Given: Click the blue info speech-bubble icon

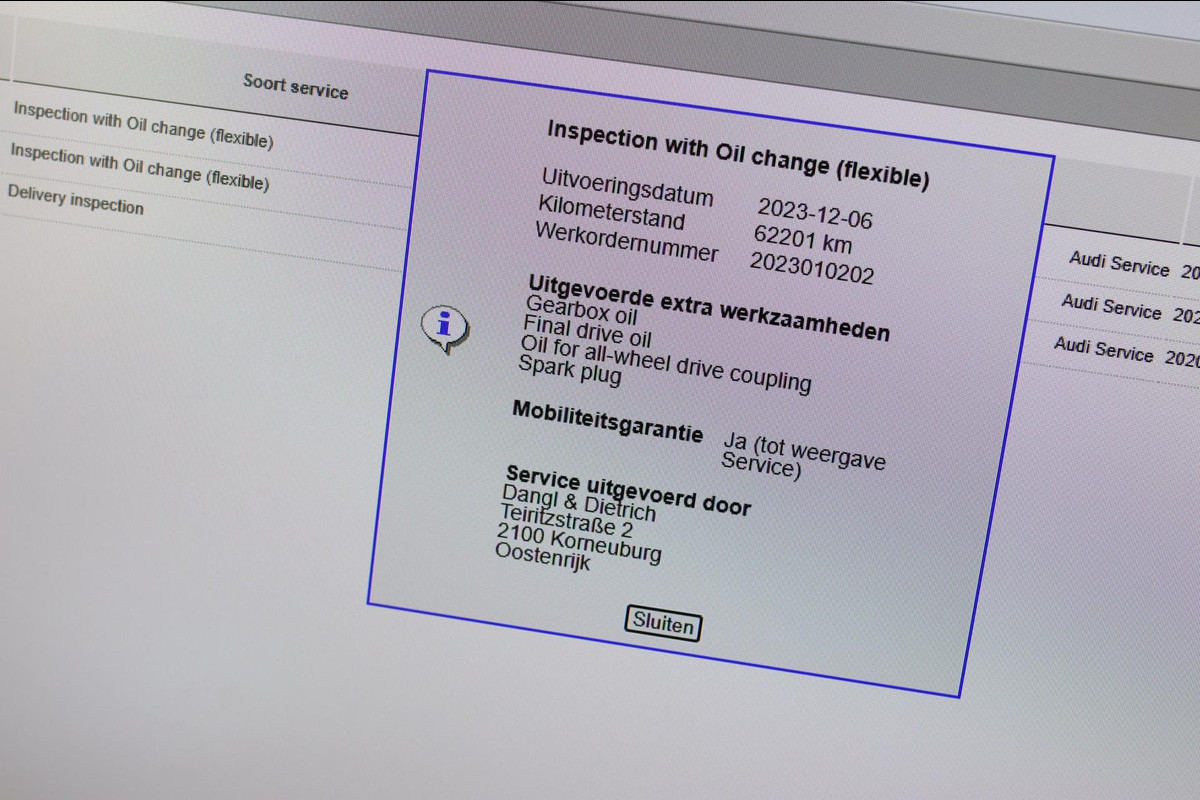Looking at the screenshot, I should tap(444, 329).
